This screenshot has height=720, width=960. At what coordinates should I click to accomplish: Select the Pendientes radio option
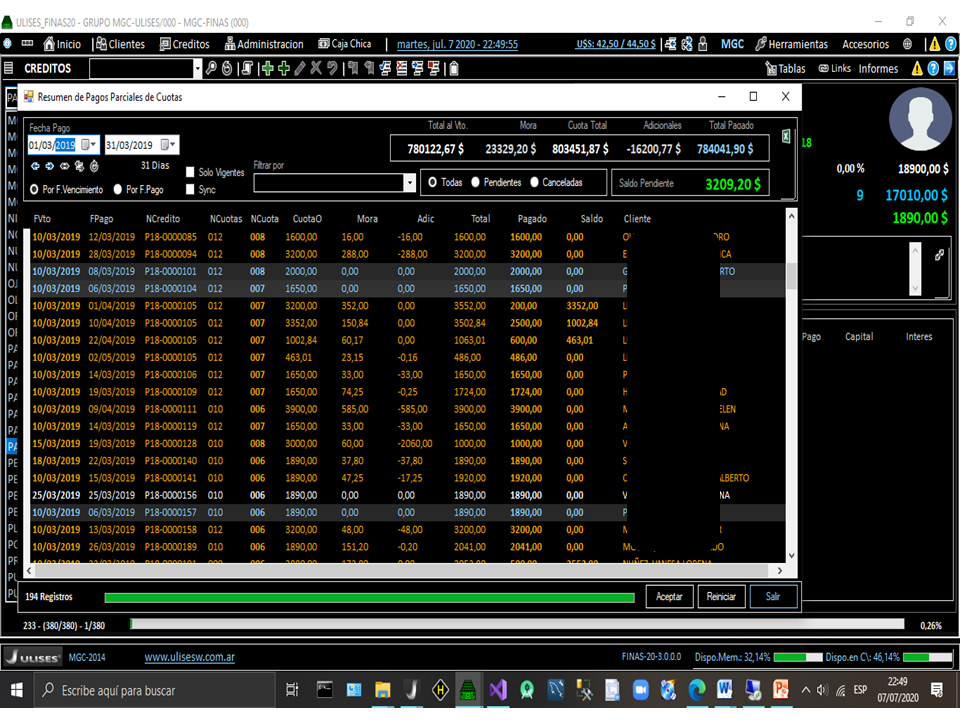(x=475, y=183)
